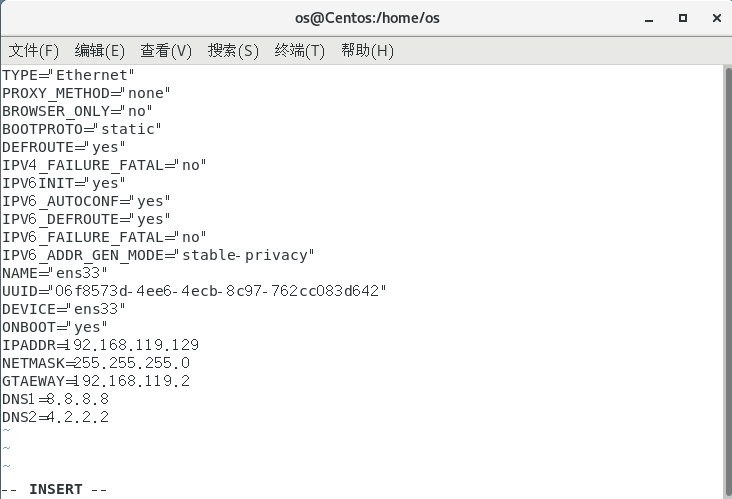Open the 帮助(H) menu

(x=367, y=51)
